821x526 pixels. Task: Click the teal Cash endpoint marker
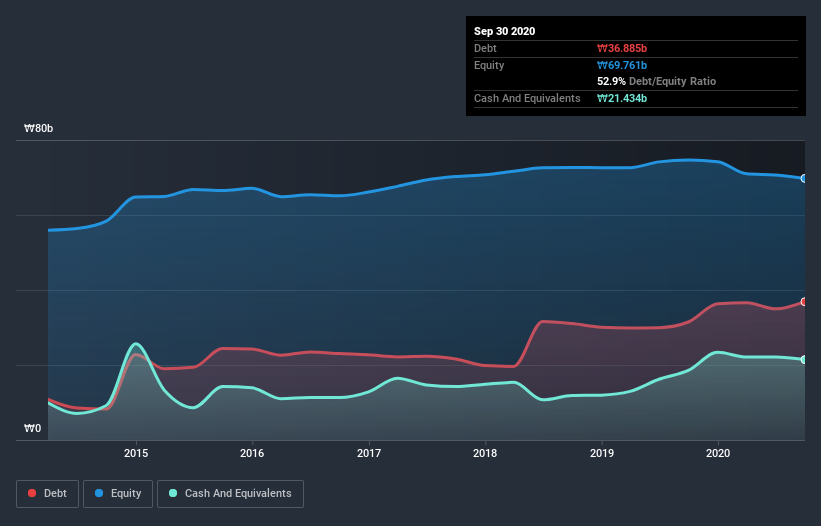[804, 360]
